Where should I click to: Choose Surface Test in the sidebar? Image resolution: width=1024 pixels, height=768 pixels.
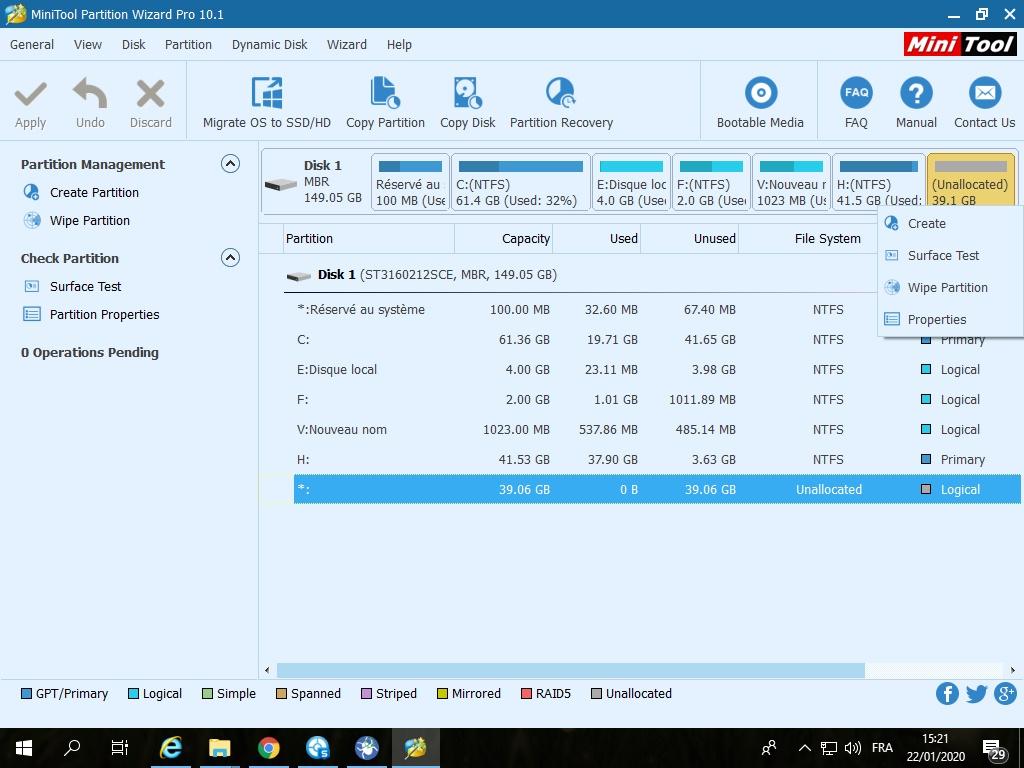tap(86, 287)
